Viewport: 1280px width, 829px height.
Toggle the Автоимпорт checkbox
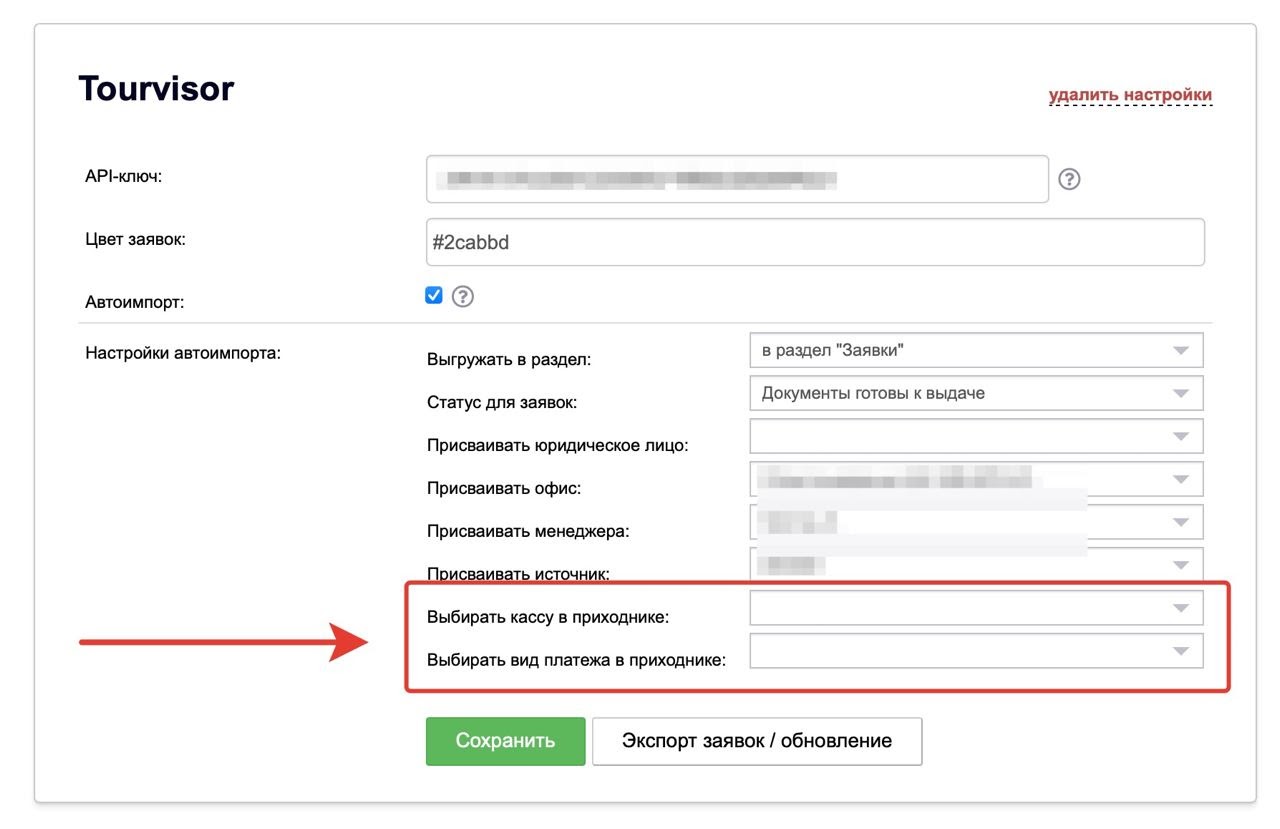pyautogui.click(x=434, y=295)
